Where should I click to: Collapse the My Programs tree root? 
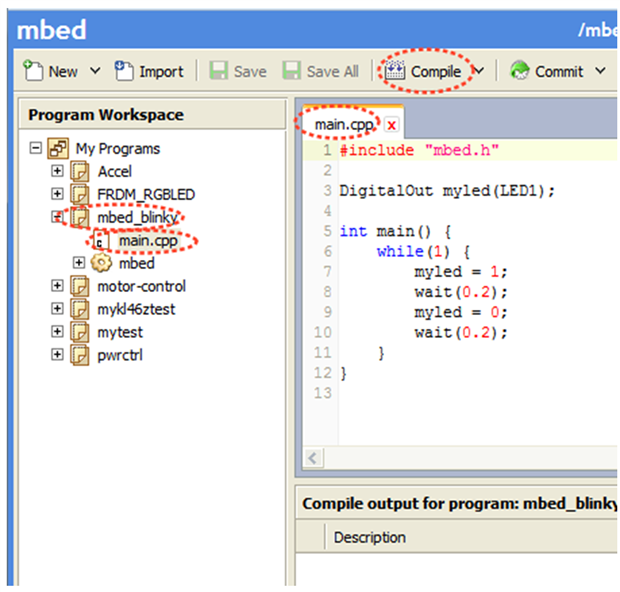point(36,148)
